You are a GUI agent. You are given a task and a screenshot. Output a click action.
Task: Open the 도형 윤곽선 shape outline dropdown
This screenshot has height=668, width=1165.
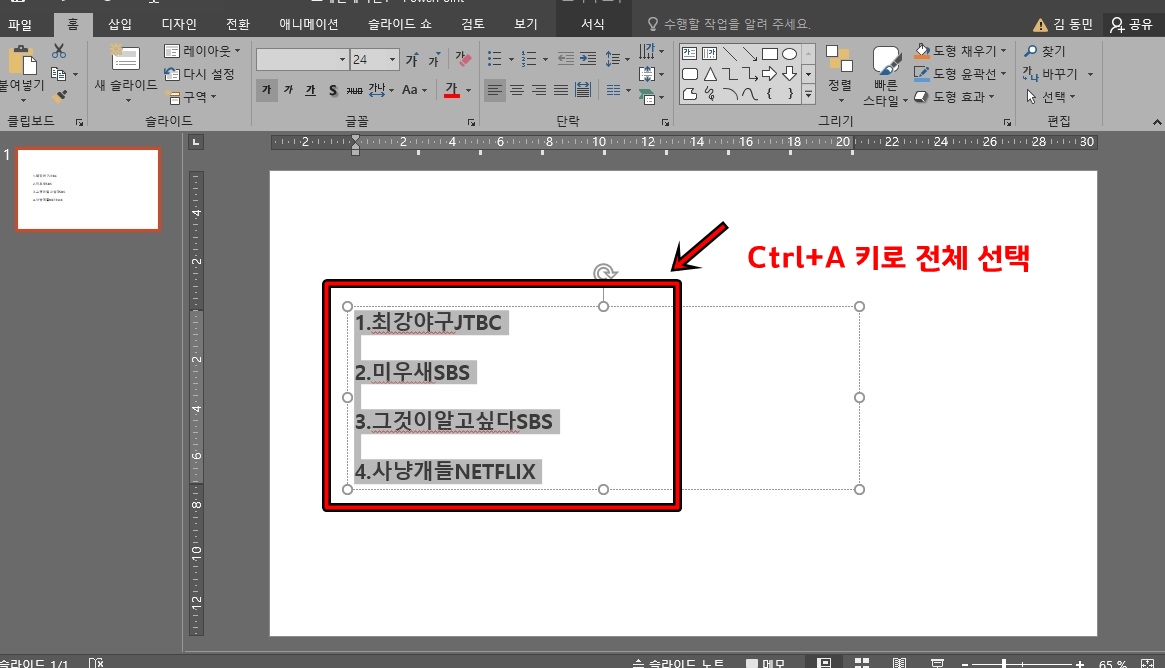(960, 74)
